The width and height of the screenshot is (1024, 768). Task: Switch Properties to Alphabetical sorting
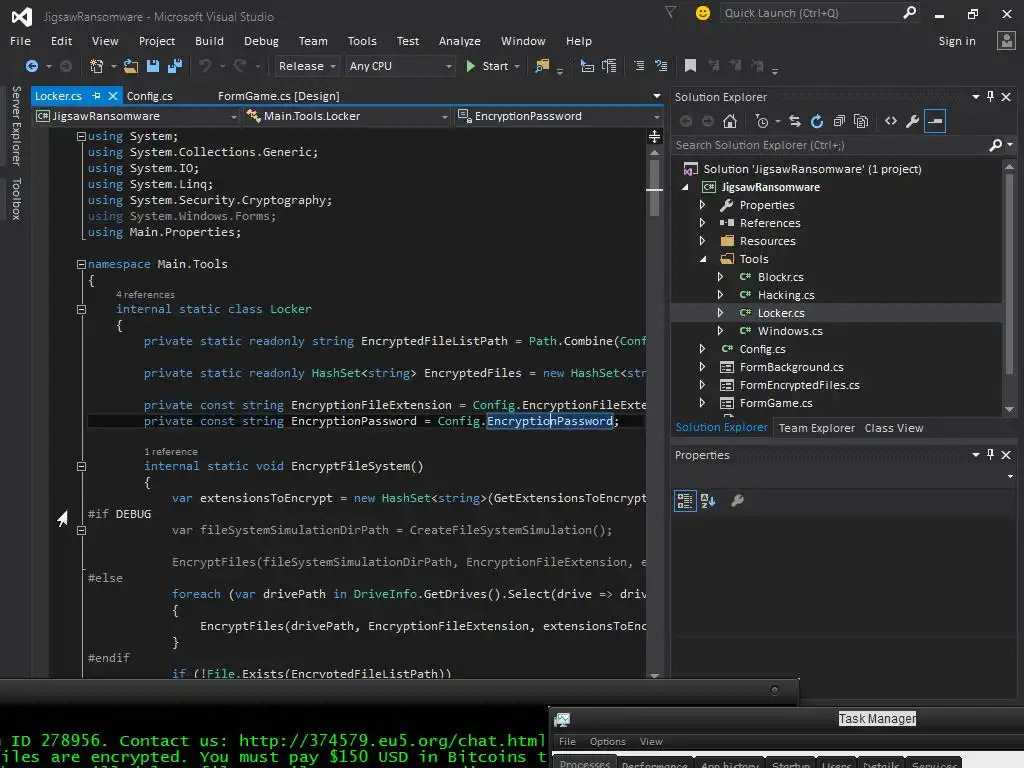click(708, 501)
